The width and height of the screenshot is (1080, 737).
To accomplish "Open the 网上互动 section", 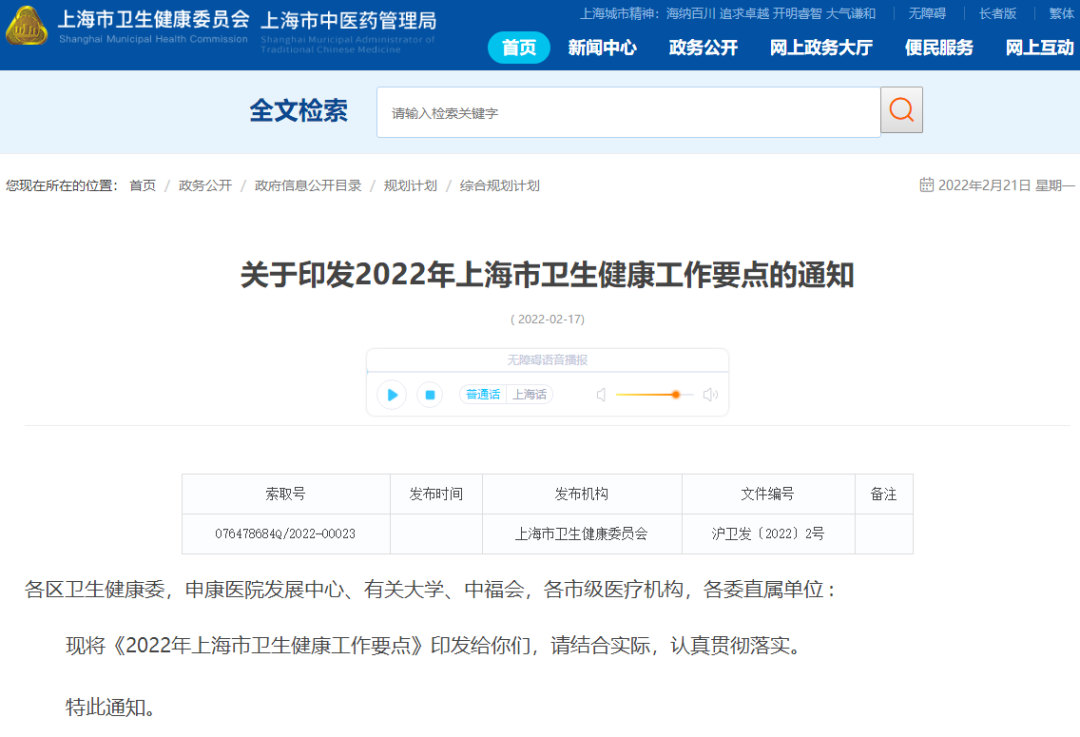I will [x=1038, y=47].
